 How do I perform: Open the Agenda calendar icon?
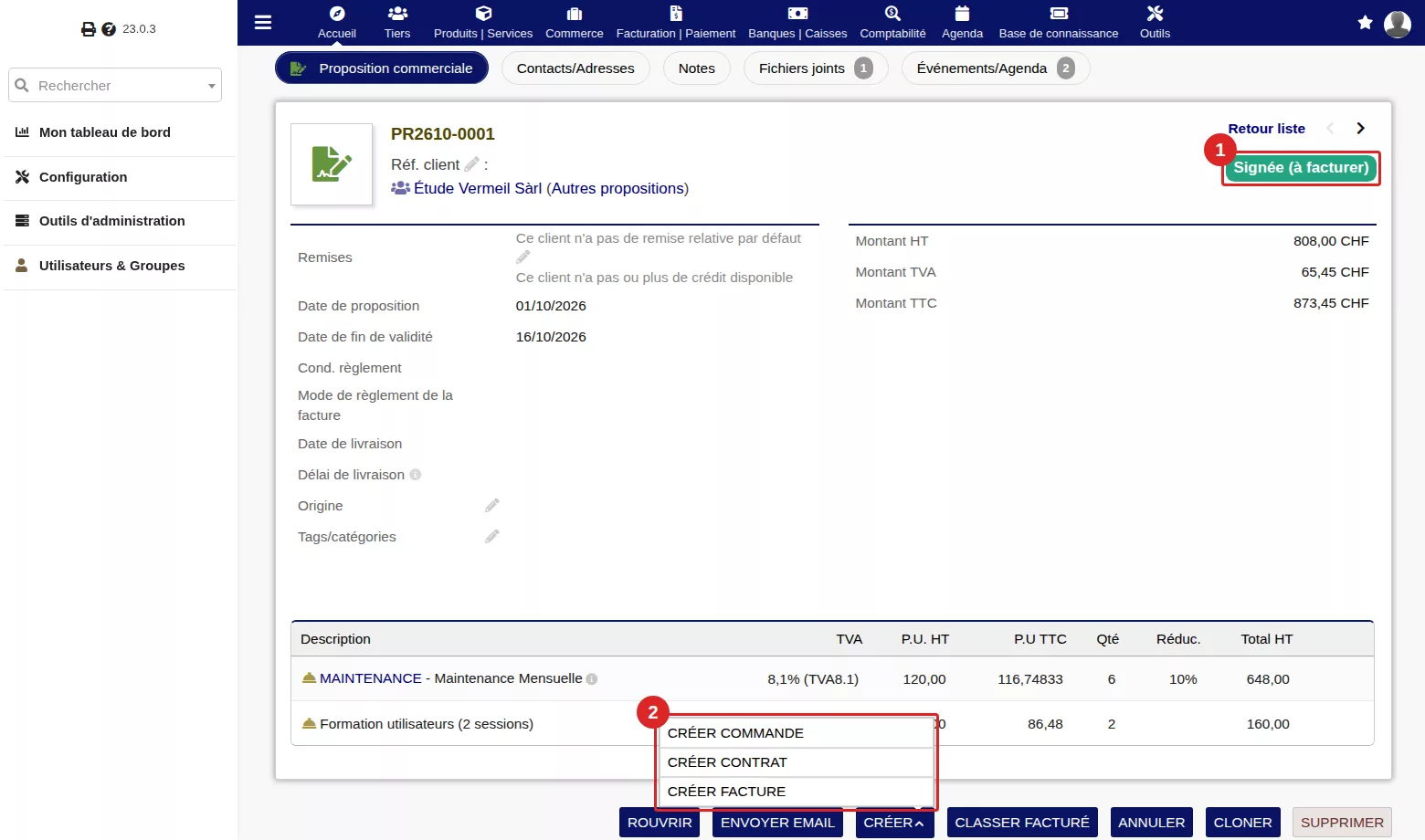[962, 14]
